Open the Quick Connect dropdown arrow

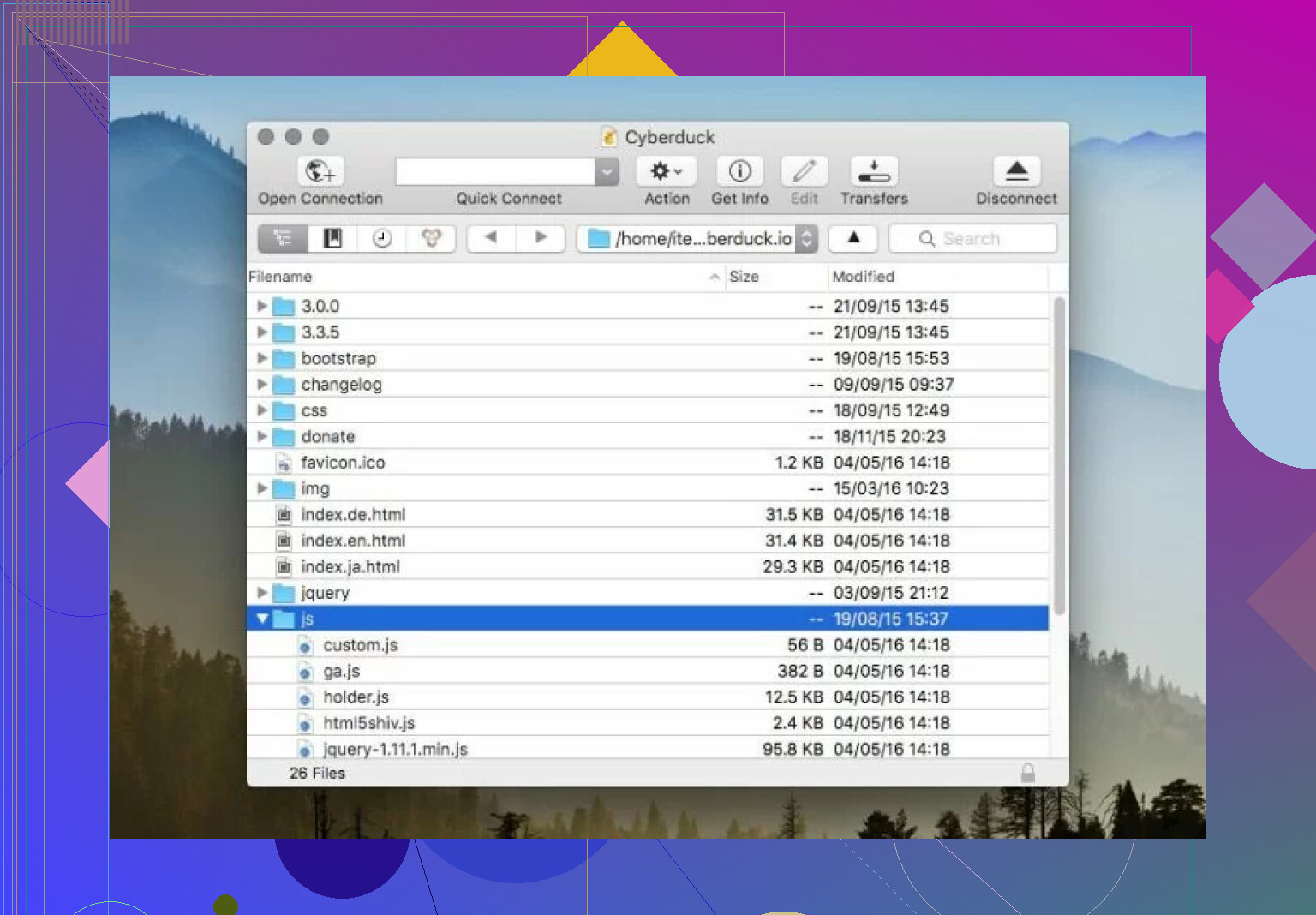click(607, 171)
